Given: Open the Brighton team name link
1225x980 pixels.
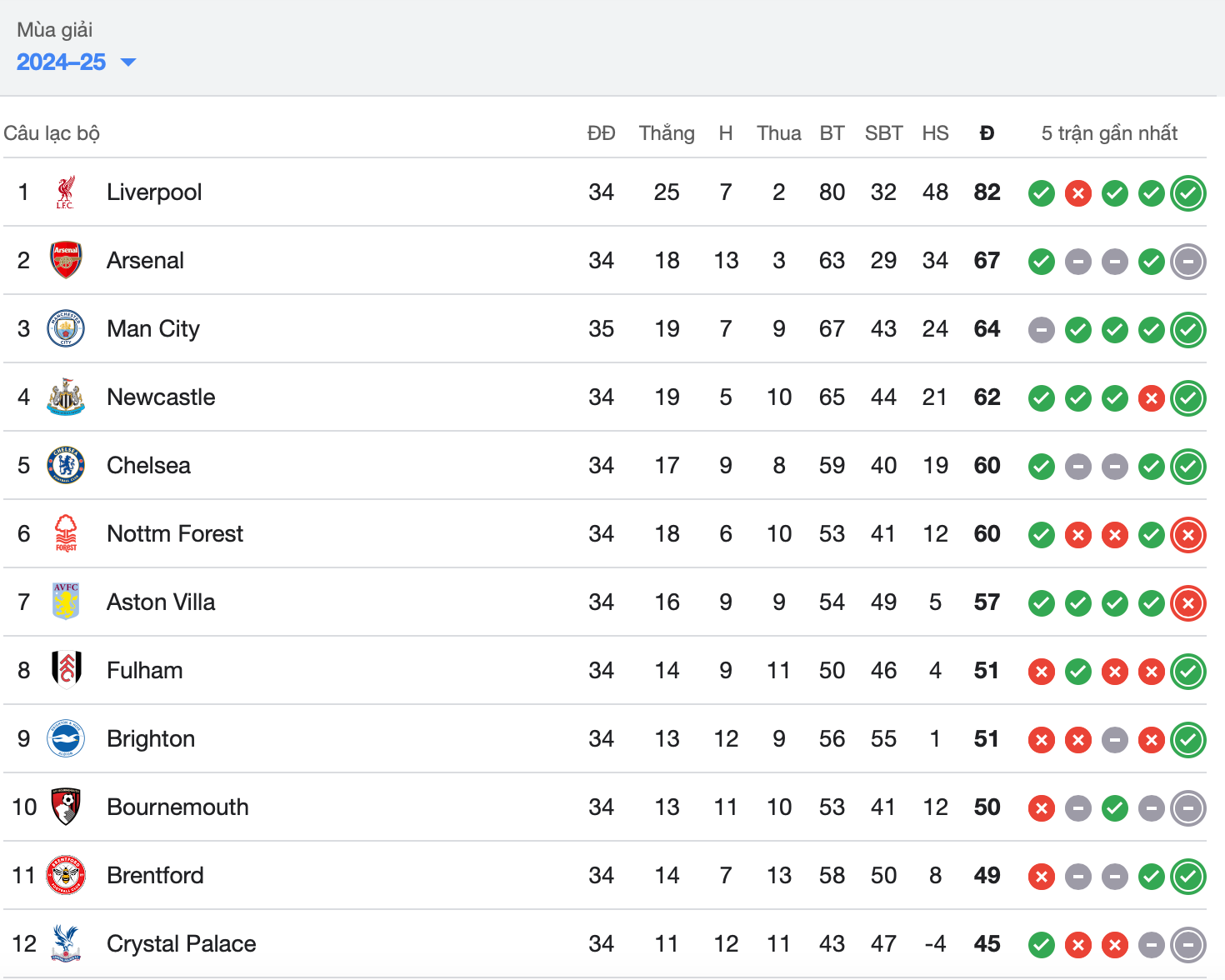Looking at the screenshot, I should (151, 739).
